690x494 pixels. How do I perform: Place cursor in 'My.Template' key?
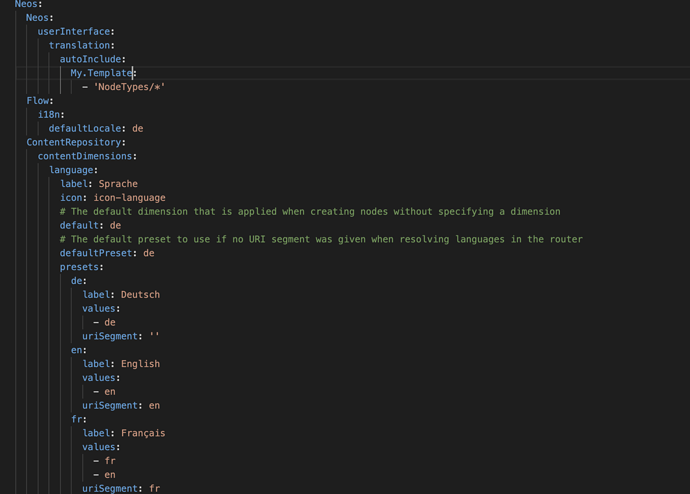pos(101,73)
